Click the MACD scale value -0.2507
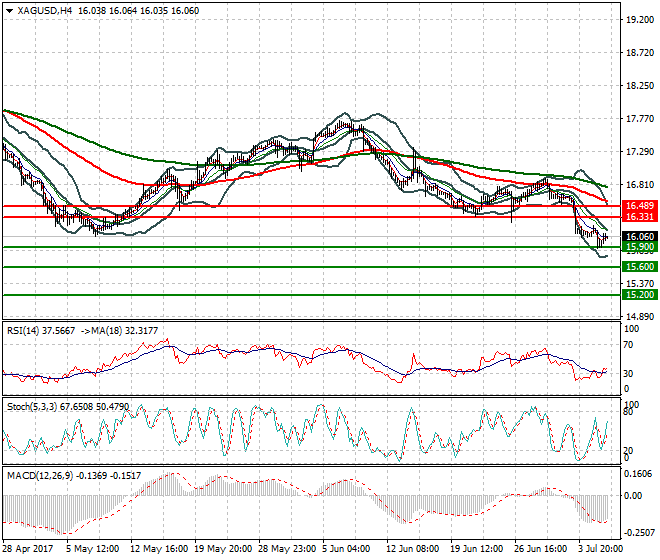The height and width of the screenshot is (560, 660). [x=639, y=533]
